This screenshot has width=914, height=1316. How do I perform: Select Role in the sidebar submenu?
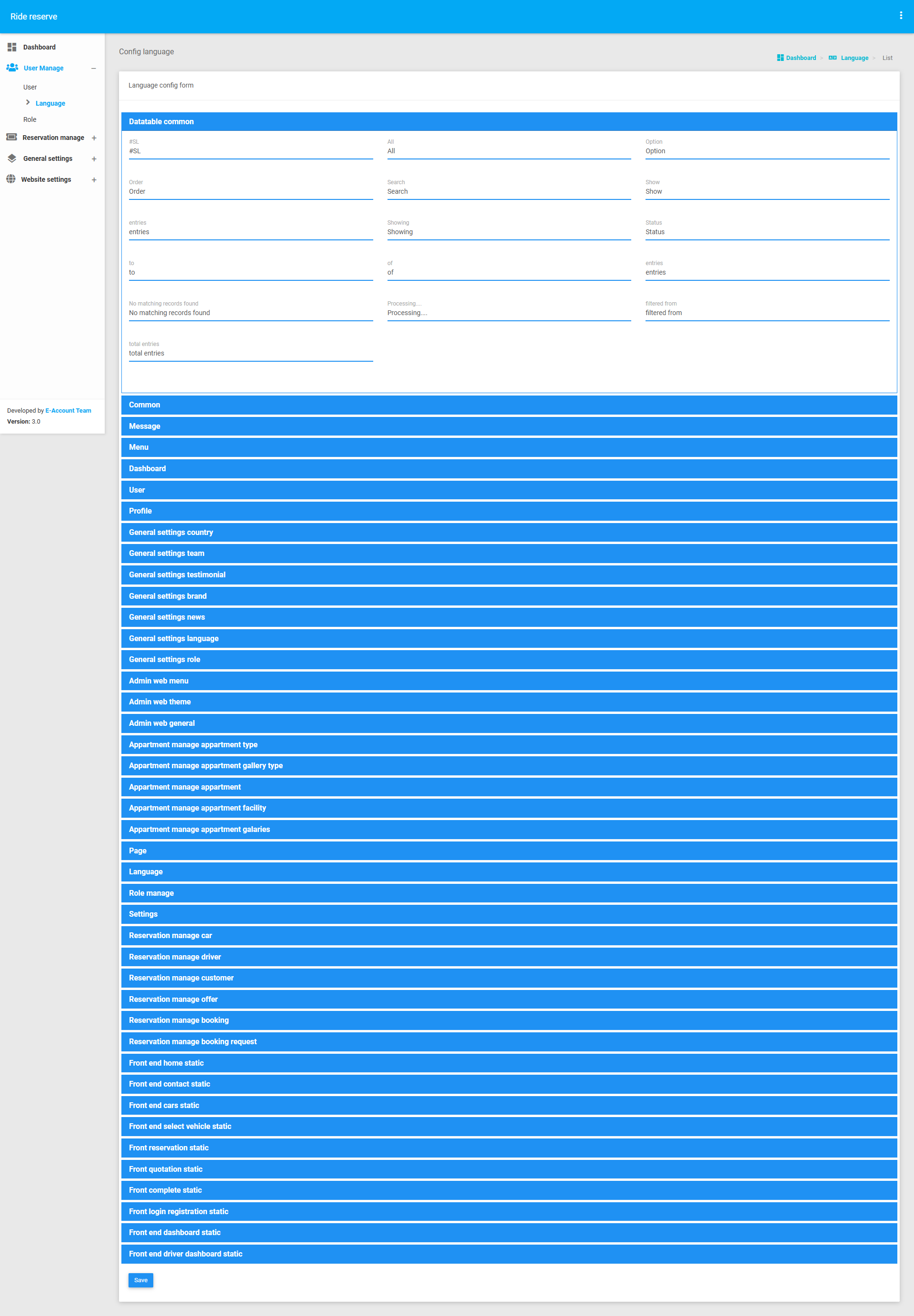pos(30,119)
